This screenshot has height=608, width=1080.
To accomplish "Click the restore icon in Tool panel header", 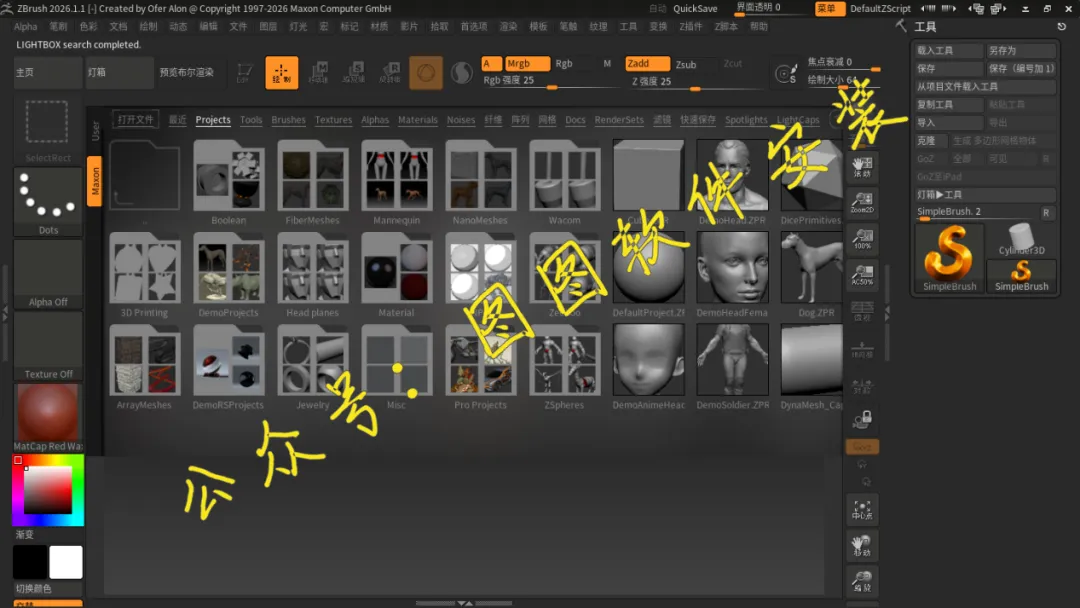I will 1061,26.
